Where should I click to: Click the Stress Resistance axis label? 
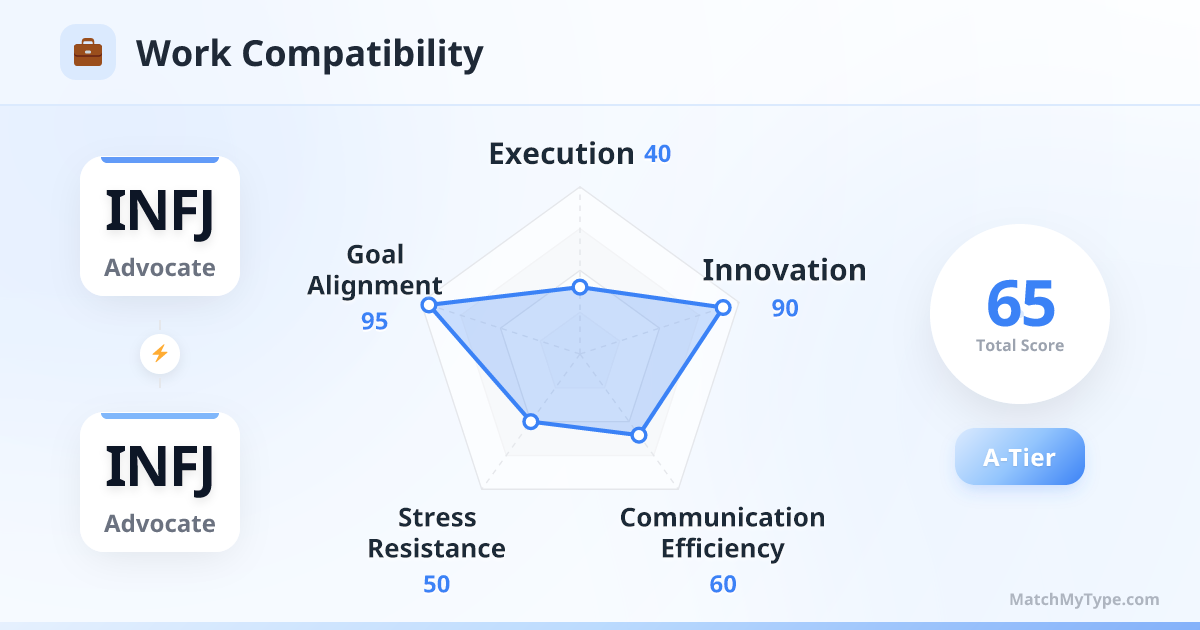click(437, 533)
